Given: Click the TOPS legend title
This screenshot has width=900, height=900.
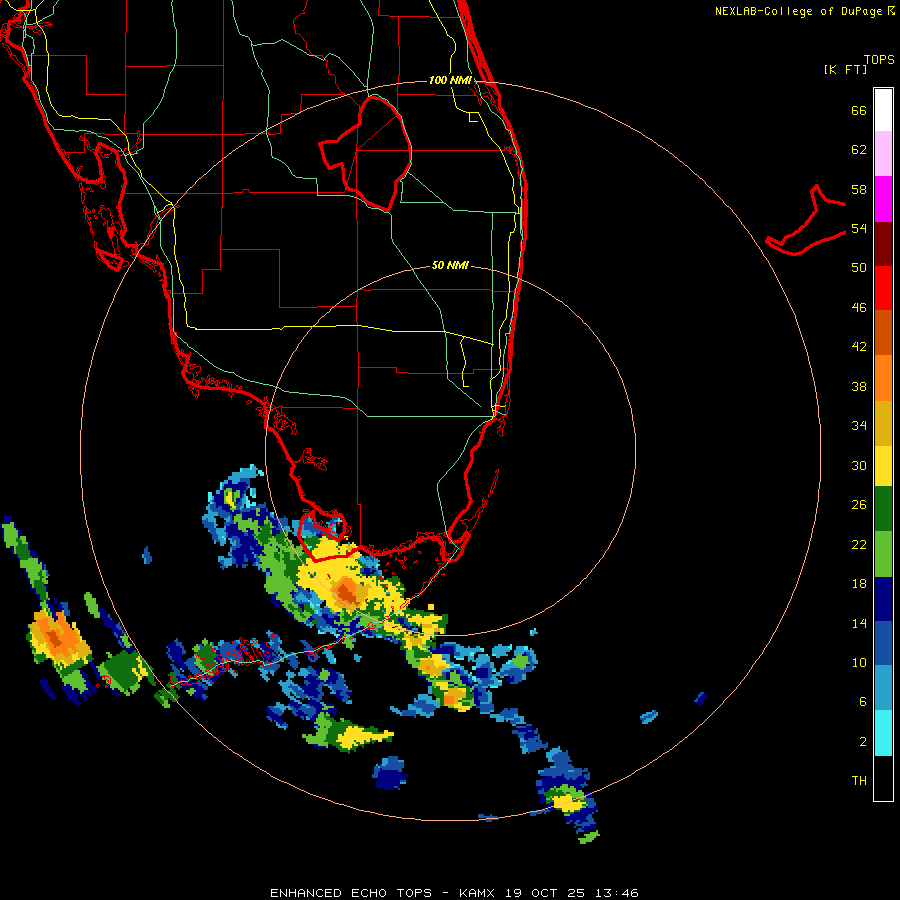Looking at the screenshot, I should [x=879, y=59].
